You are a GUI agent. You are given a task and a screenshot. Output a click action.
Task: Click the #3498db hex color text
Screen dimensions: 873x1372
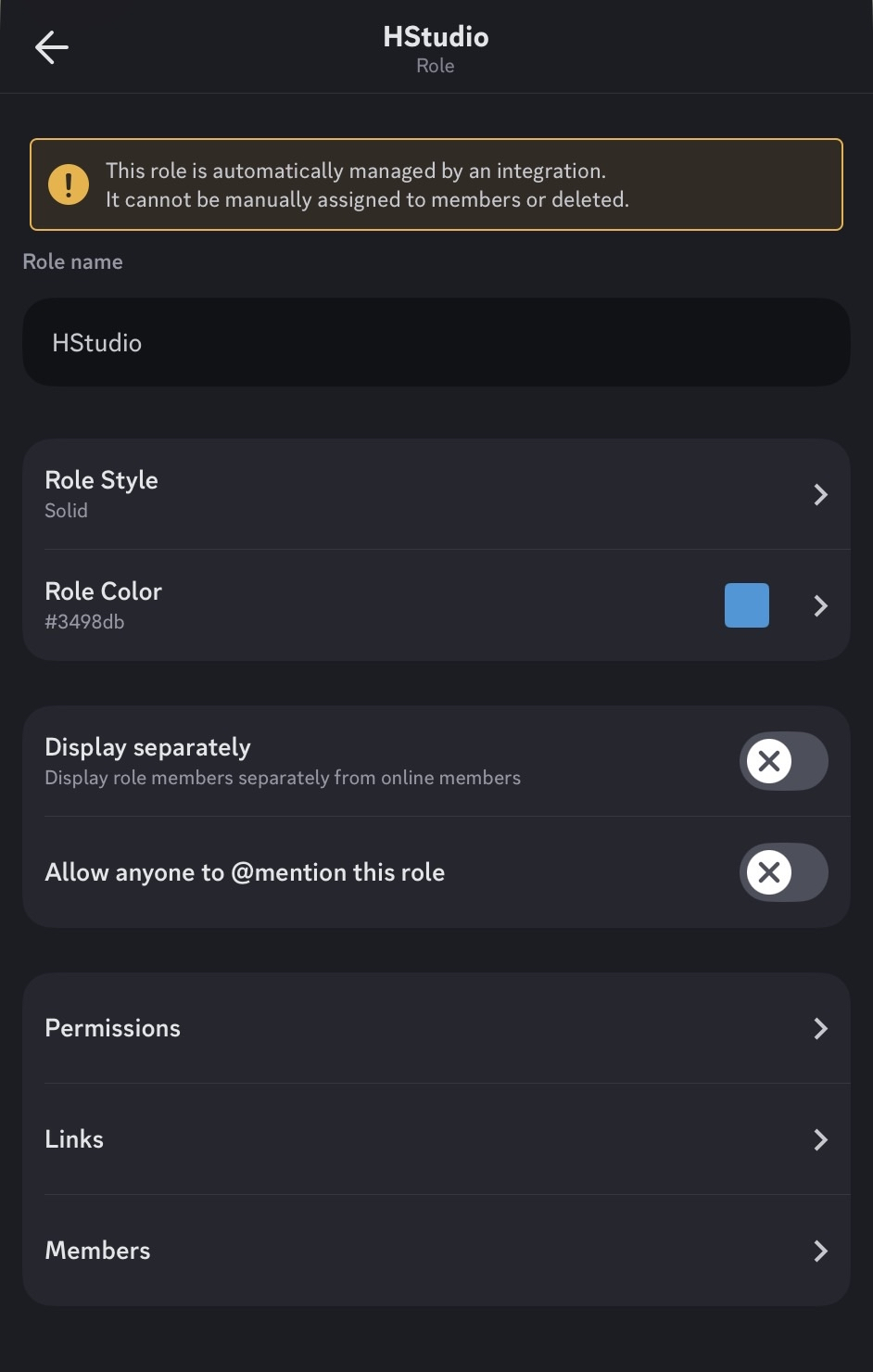click(84, 622)
